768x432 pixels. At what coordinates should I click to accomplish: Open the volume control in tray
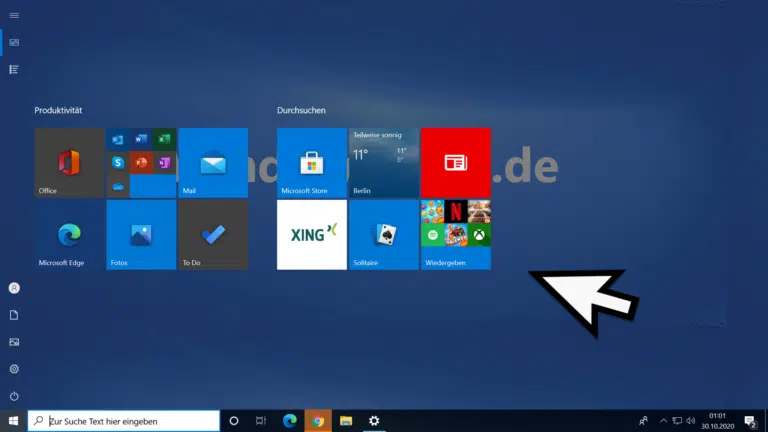pyautogui.click(x=691, y=421)
